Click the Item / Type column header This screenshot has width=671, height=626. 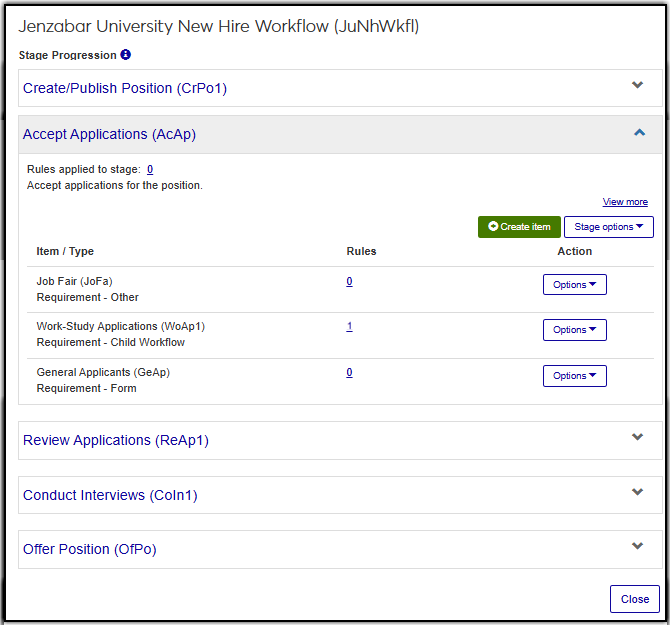[x=65, y=251]
